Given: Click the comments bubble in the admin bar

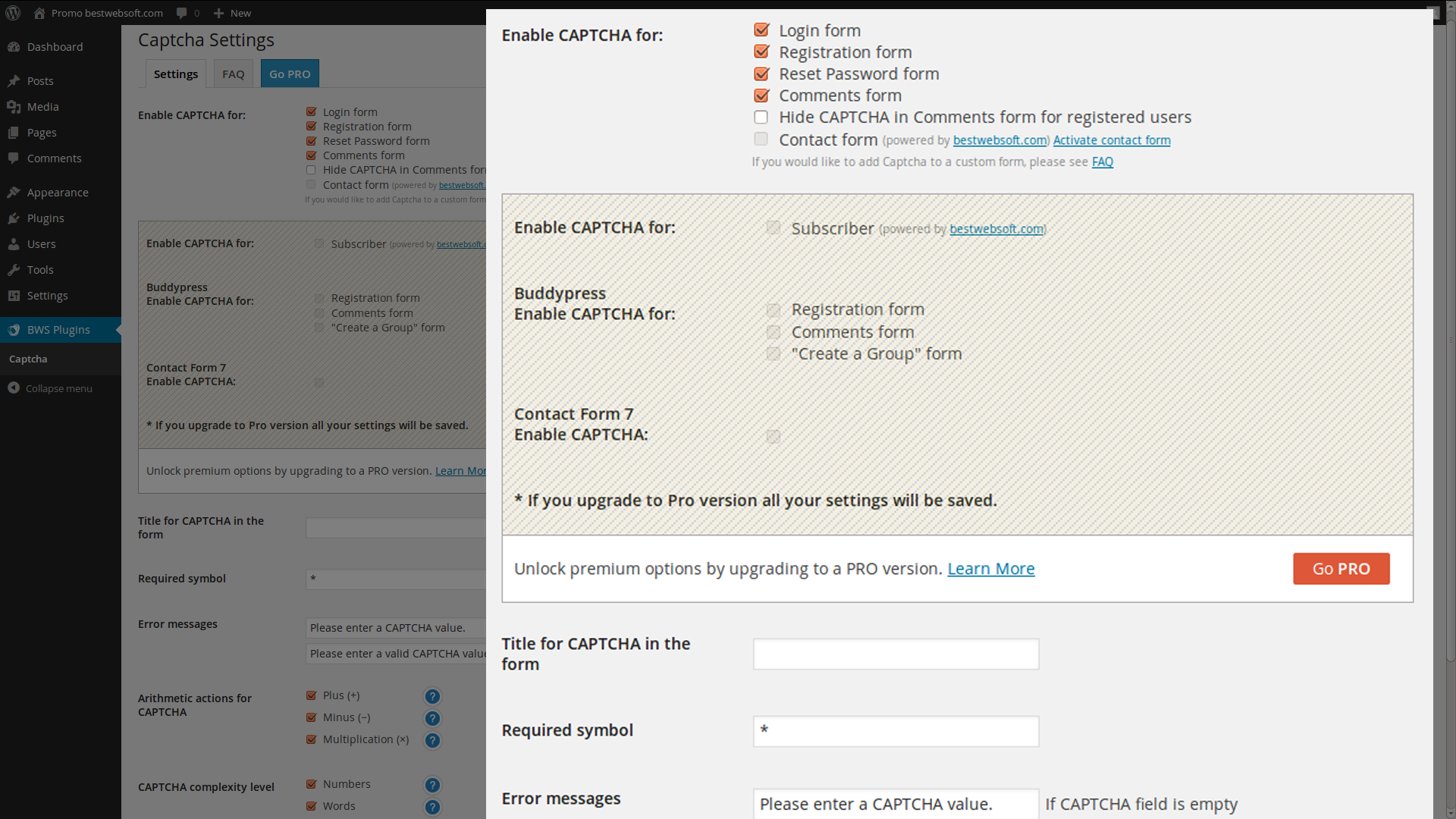Looking at the screenshot, I should click(x=182, y=13).
